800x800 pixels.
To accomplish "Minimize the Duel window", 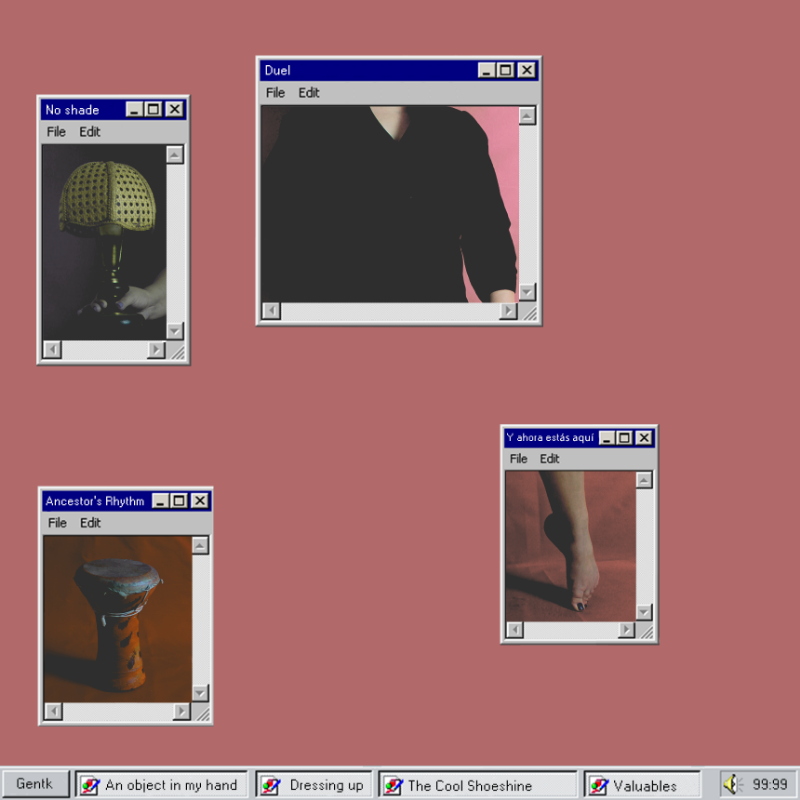I will [487, 70].
